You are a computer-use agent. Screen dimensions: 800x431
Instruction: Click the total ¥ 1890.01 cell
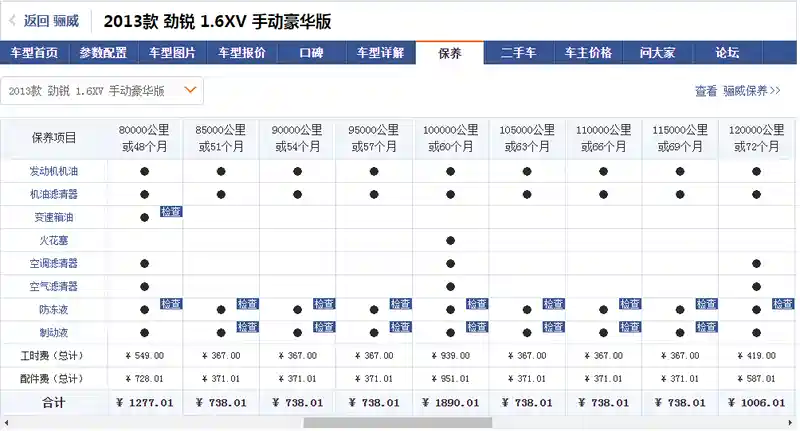click(451, 403)
